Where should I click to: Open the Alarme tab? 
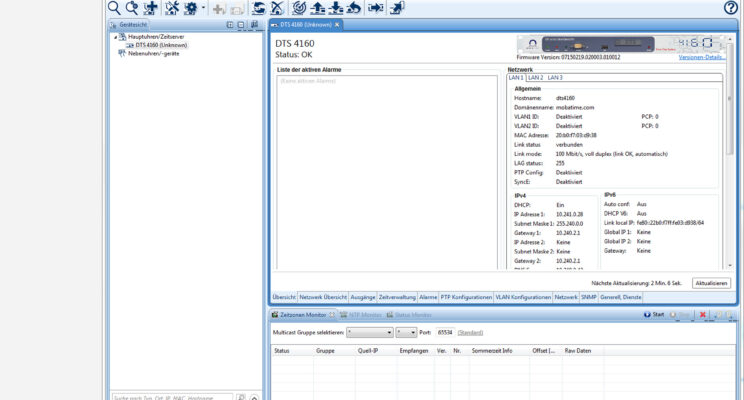(x=428, y=297)
